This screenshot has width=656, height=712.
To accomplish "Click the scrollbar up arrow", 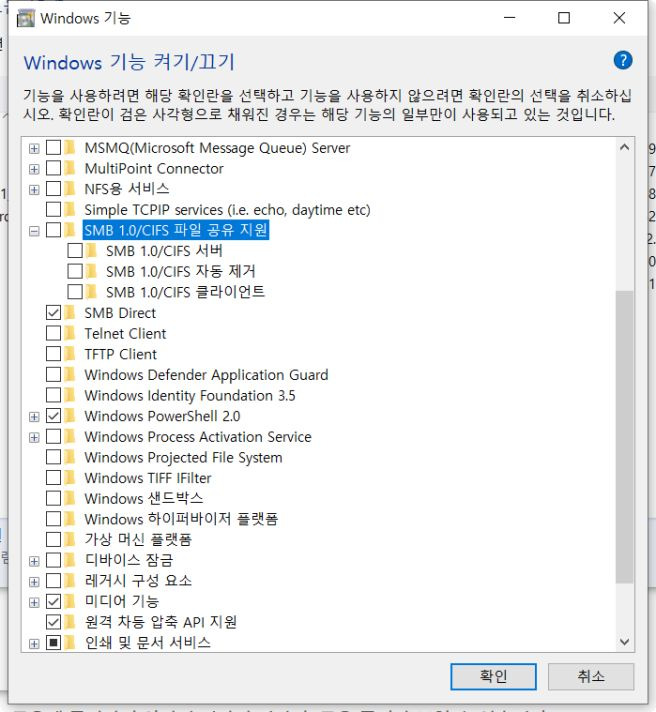I will 624,147.
